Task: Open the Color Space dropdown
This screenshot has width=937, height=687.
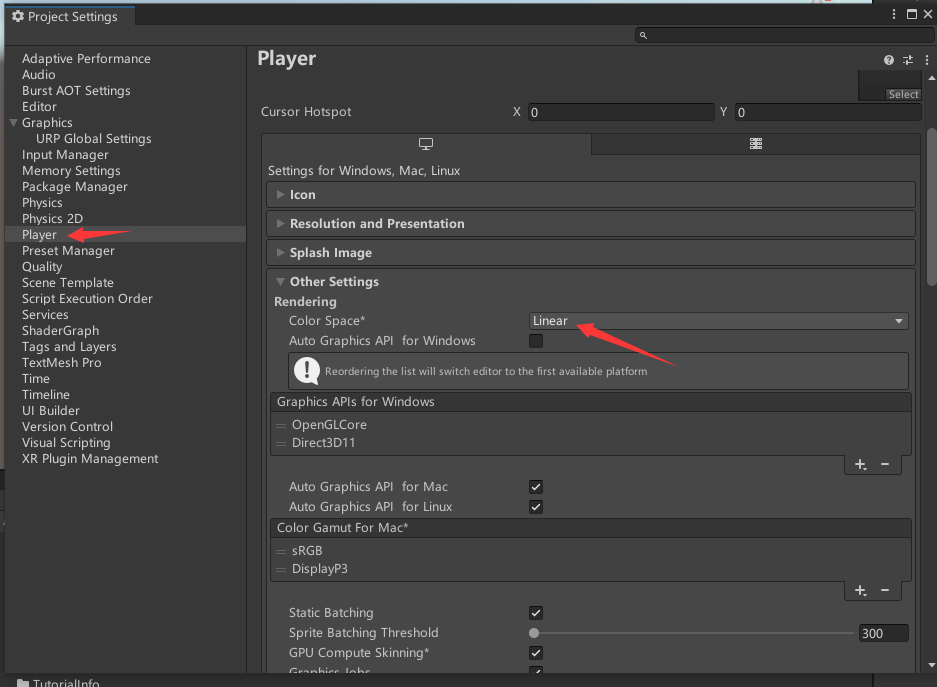Action: 717,321
